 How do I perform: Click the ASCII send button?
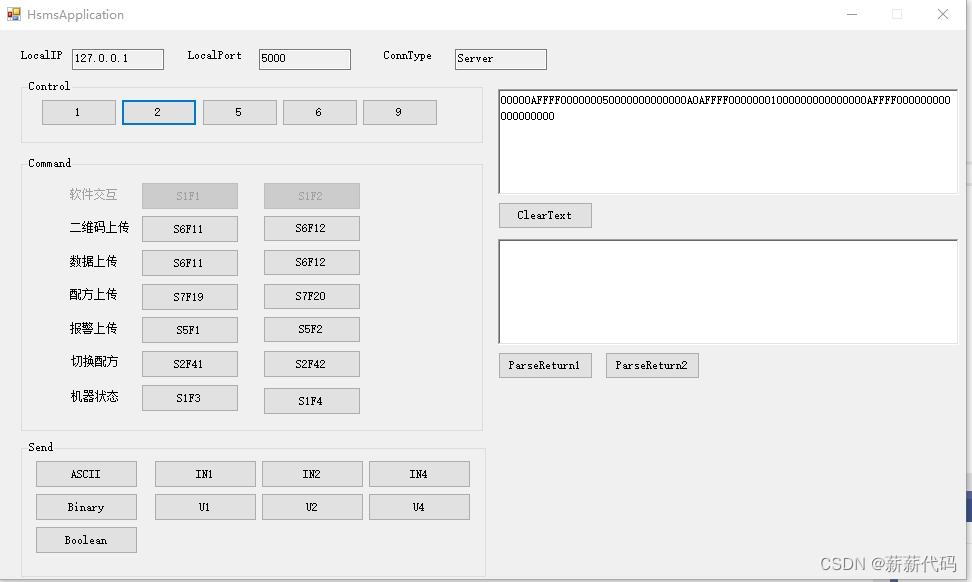click(86, 474)
